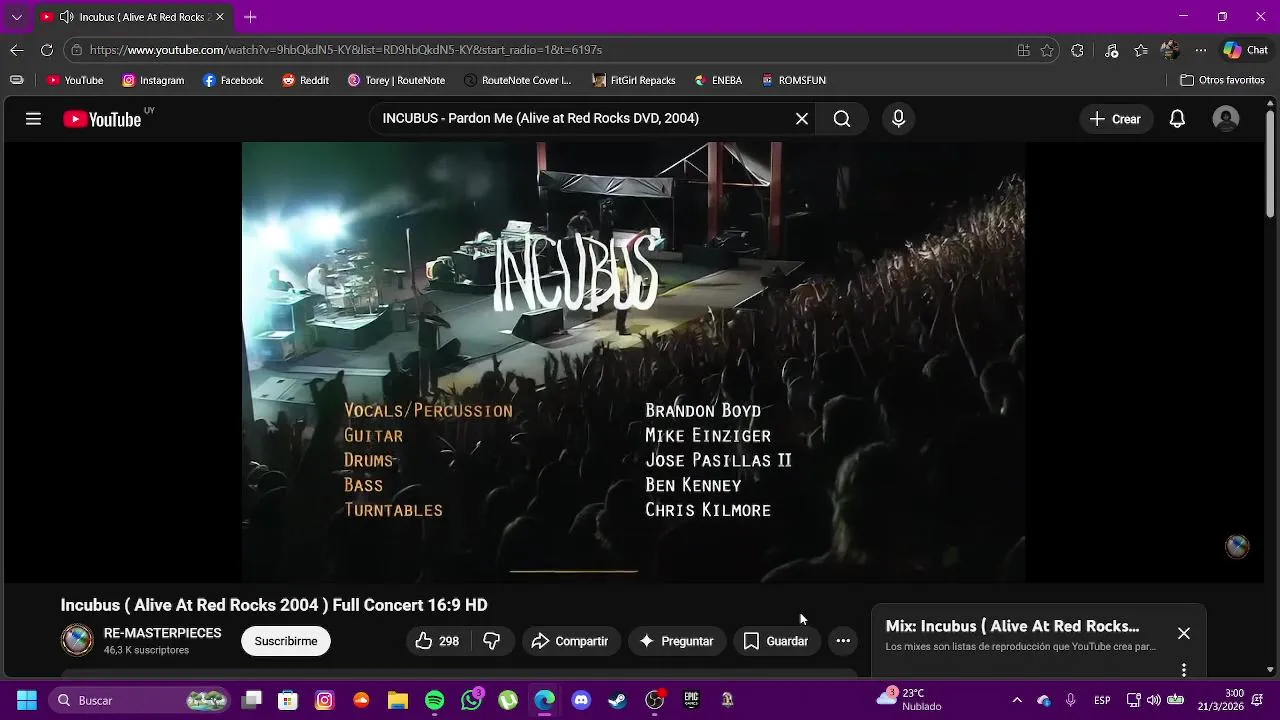Open Torey RouteNote bookmark
1280x720 pixels.
396,80
